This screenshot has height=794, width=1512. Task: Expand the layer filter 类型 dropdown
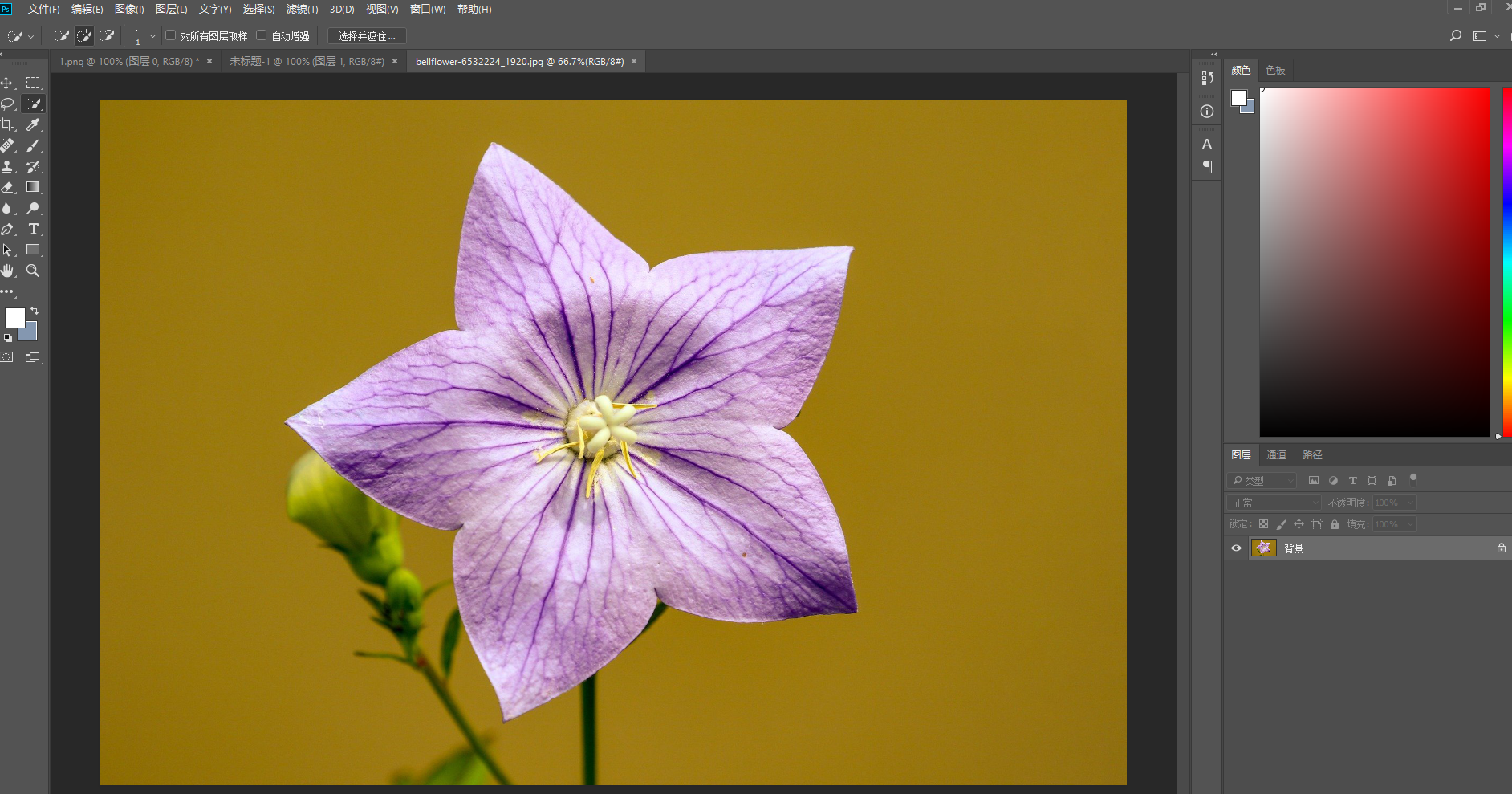(x=1290, y=480)
